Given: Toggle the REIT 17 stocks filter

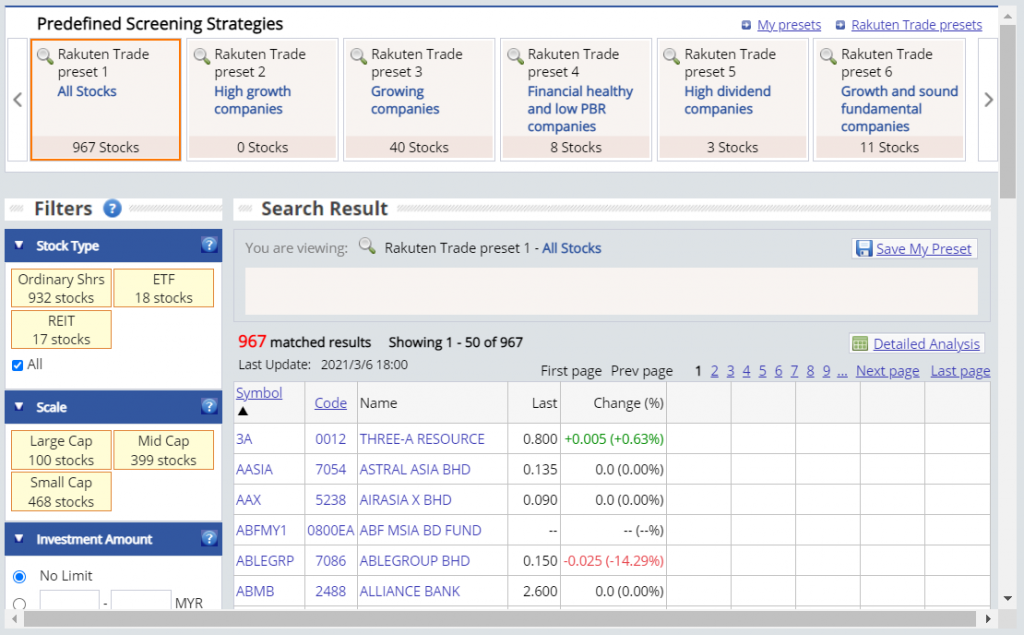Looking at the screenshot, I should 61,330.
